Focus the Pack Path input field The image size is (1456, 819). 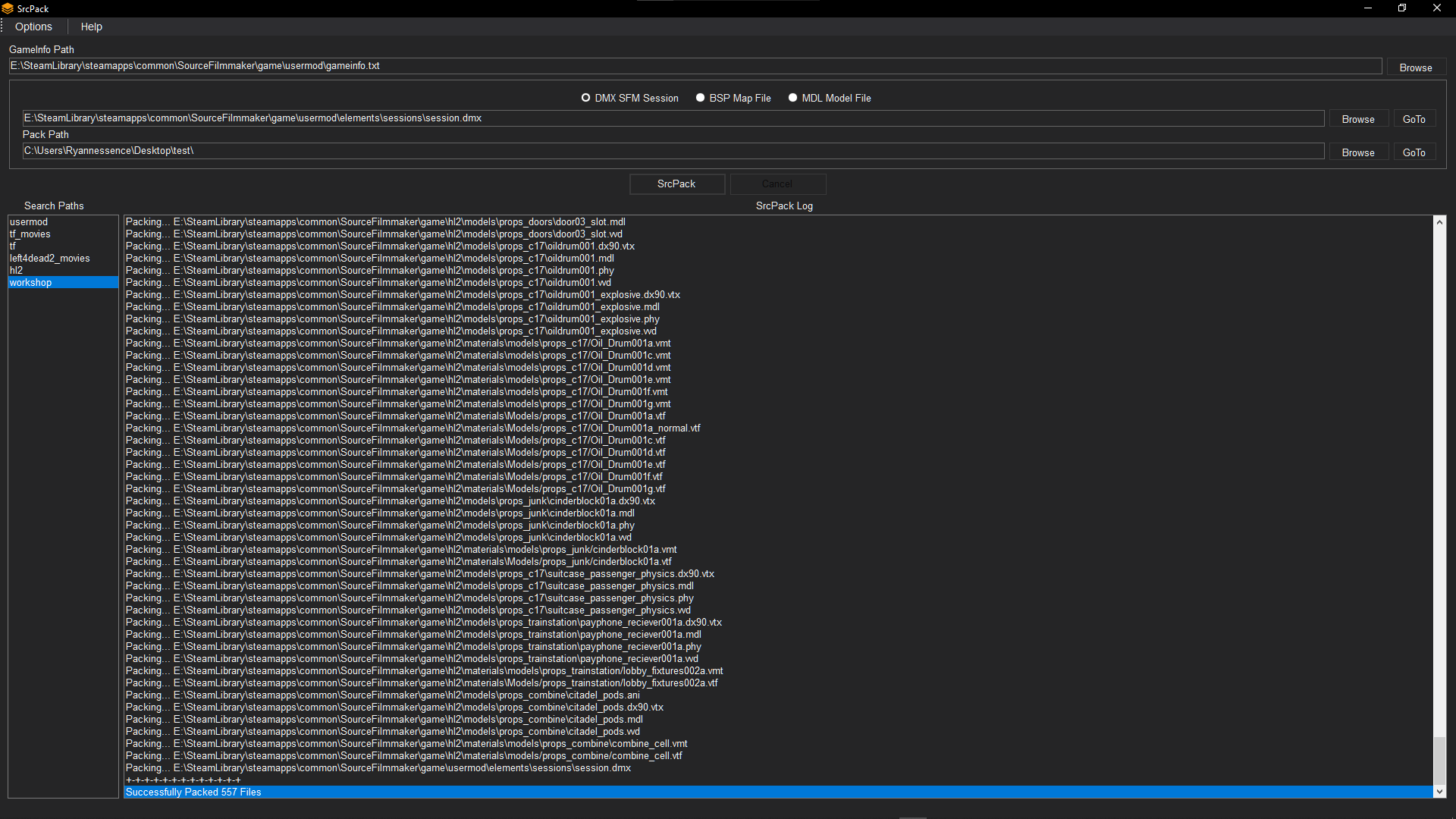click(673, 151)
